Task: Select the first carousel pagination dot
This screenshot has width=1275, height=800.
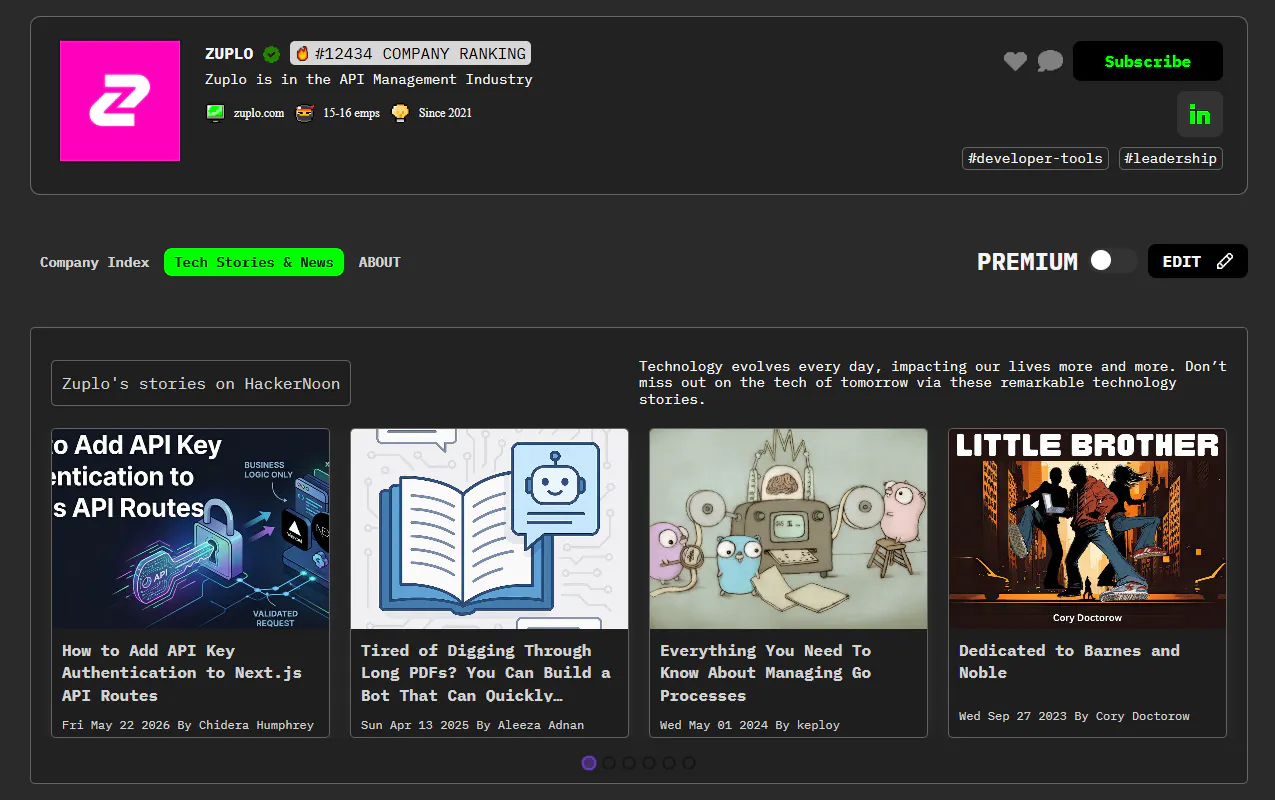Action: click(x=589, y=763)
